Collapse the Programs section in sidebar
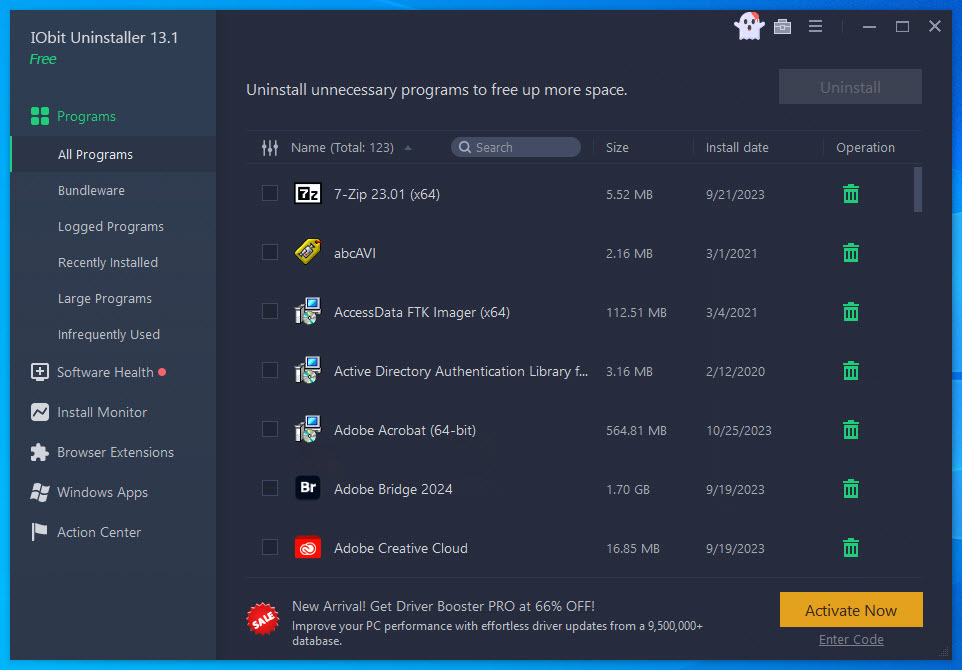The width and height of the screenshot is (962, 670). pyautogui.click(x=86, y=116)
